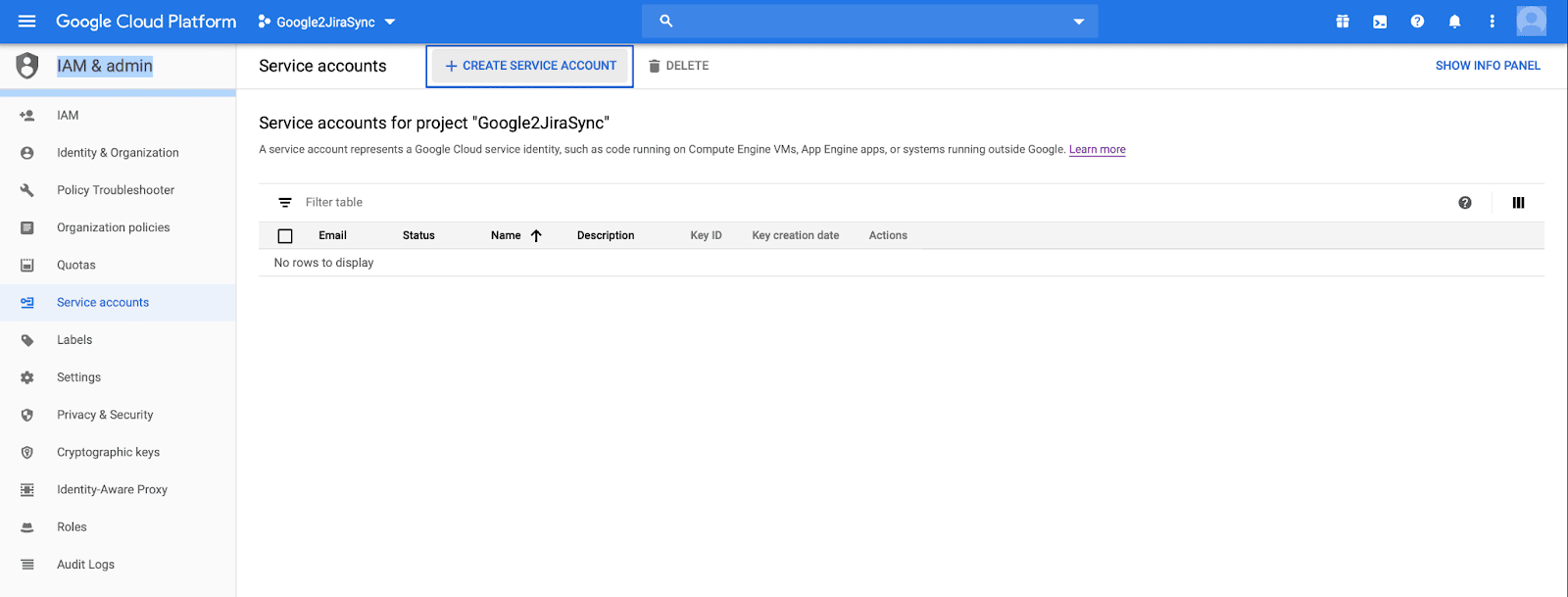Tick the select-all rows checkbox

tap(285, 235)
